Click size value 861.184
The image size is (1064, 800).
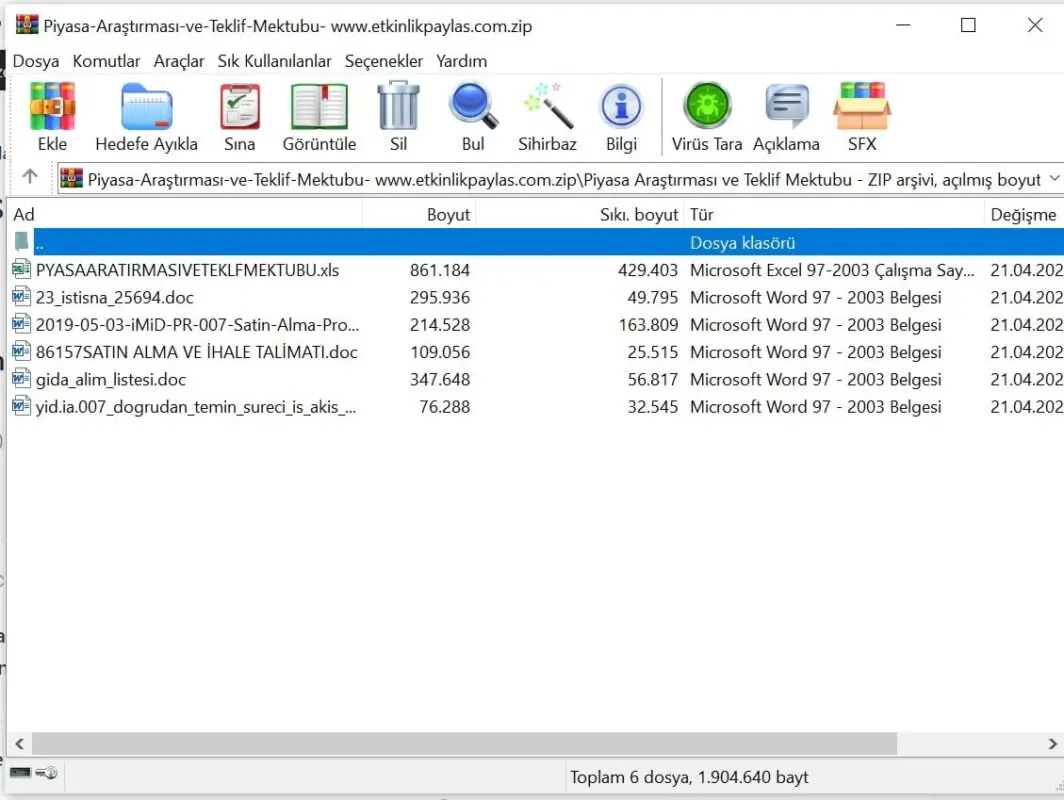[440, 270]
